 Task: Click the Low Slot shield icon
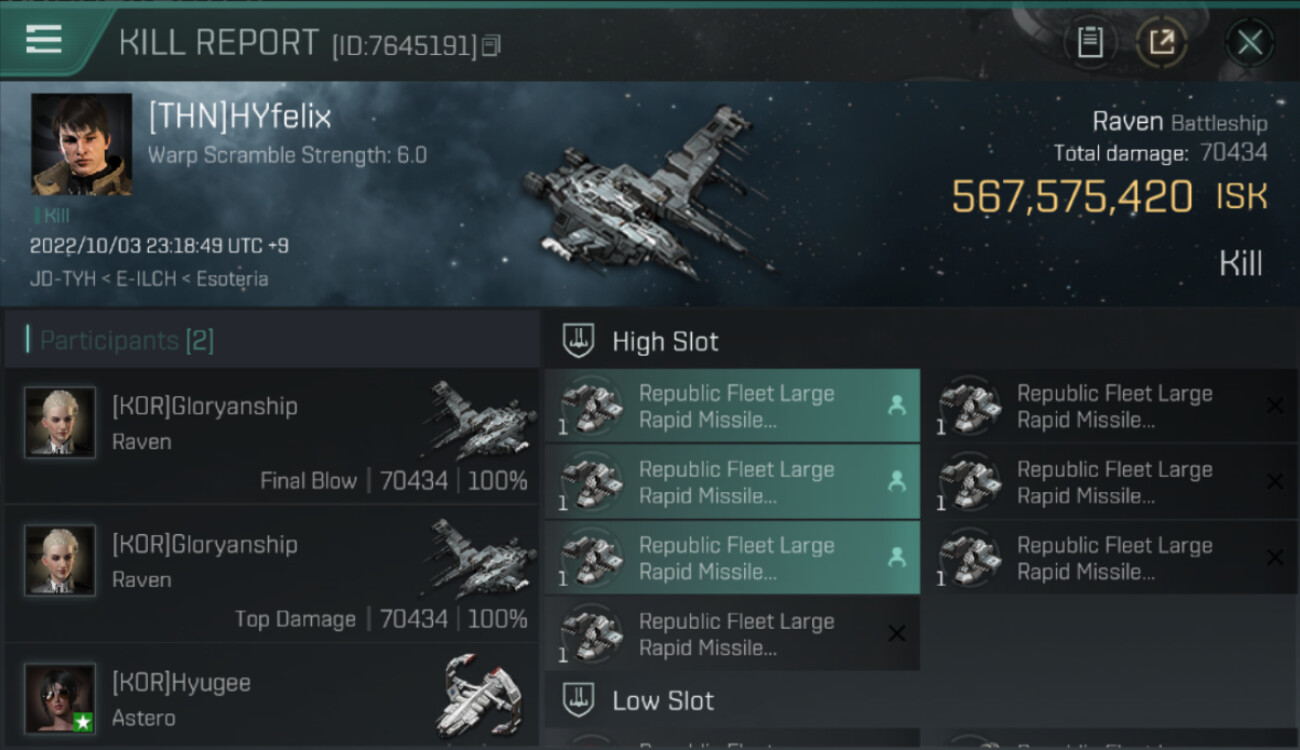tap(578, 700)
